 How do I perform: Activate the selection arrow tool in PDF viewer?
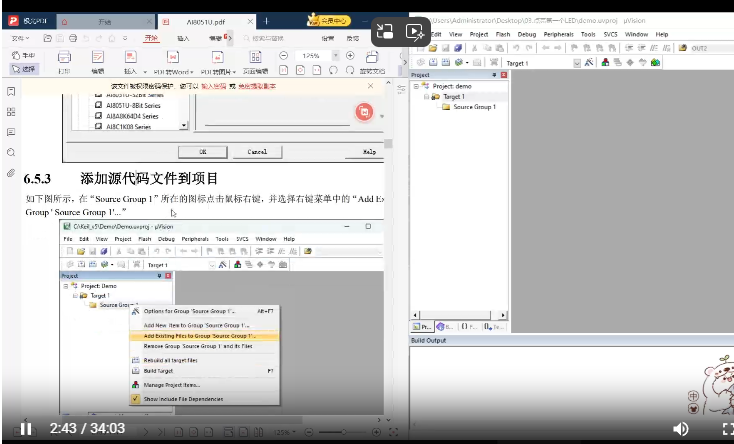click(23, 69)
